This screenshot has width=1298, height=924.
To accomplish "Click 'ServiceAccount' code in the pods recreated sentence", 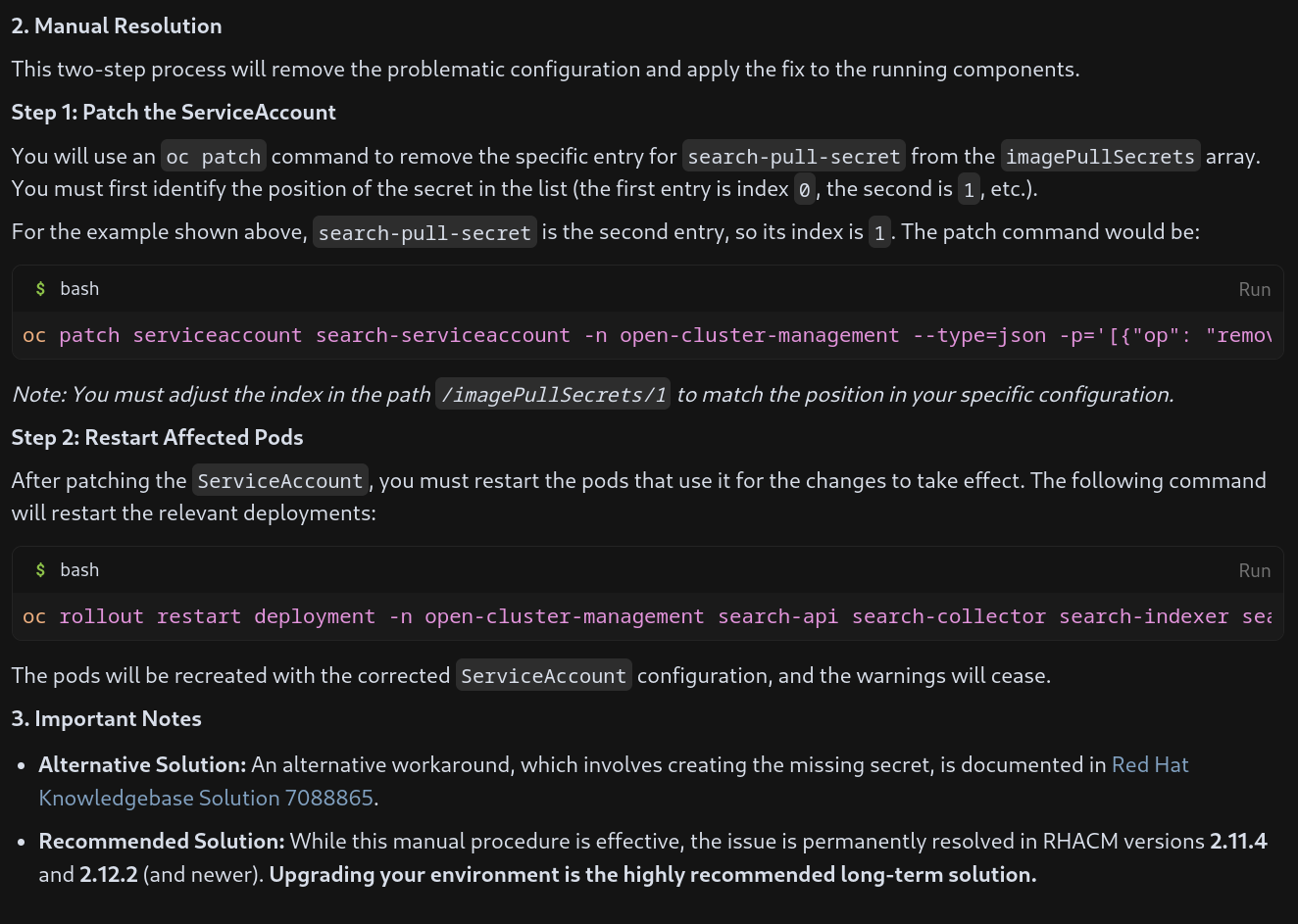I will point(543,676).
